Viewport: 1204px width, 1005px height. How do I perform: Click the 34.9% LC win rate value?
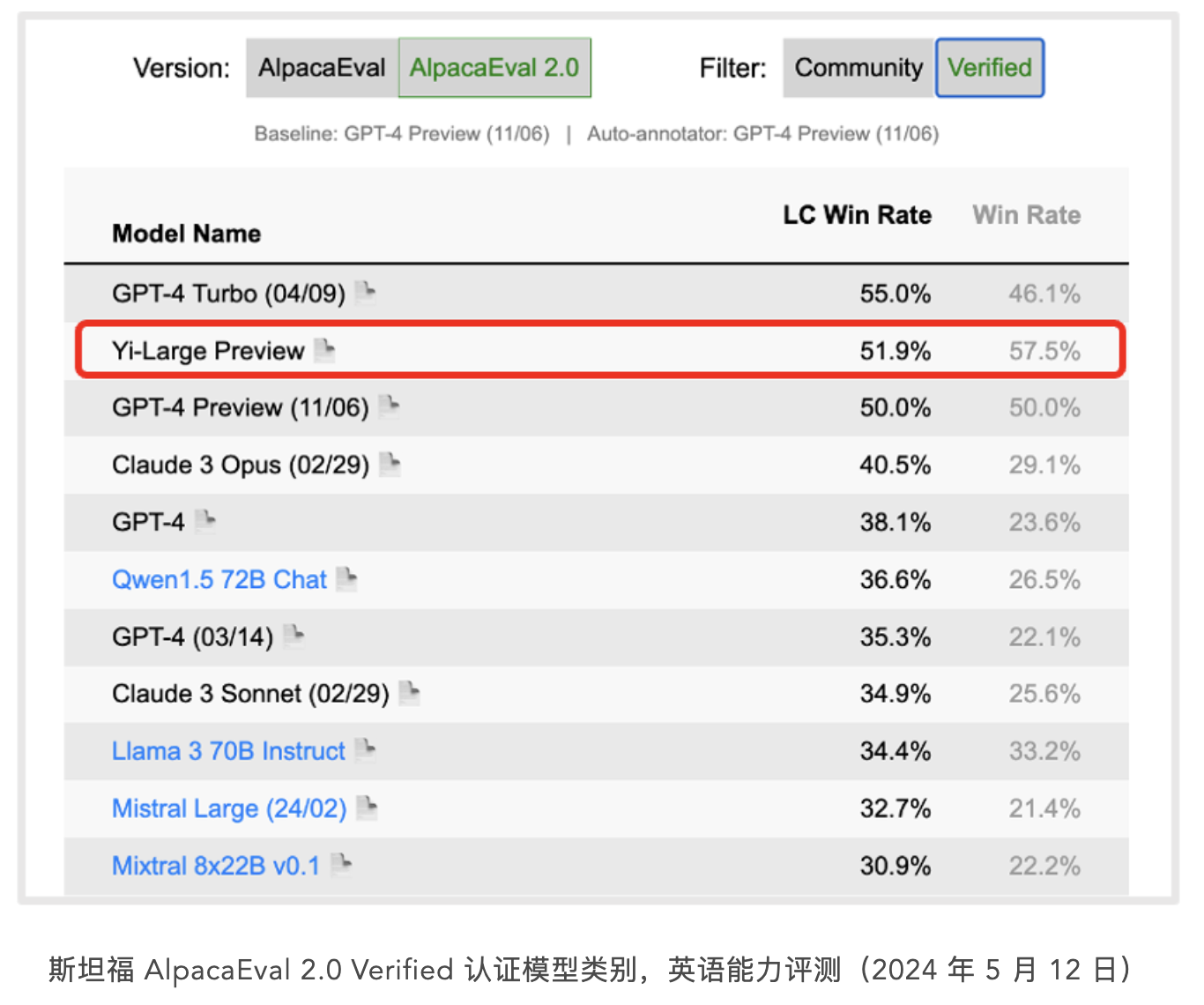click(x=896, y=695)
